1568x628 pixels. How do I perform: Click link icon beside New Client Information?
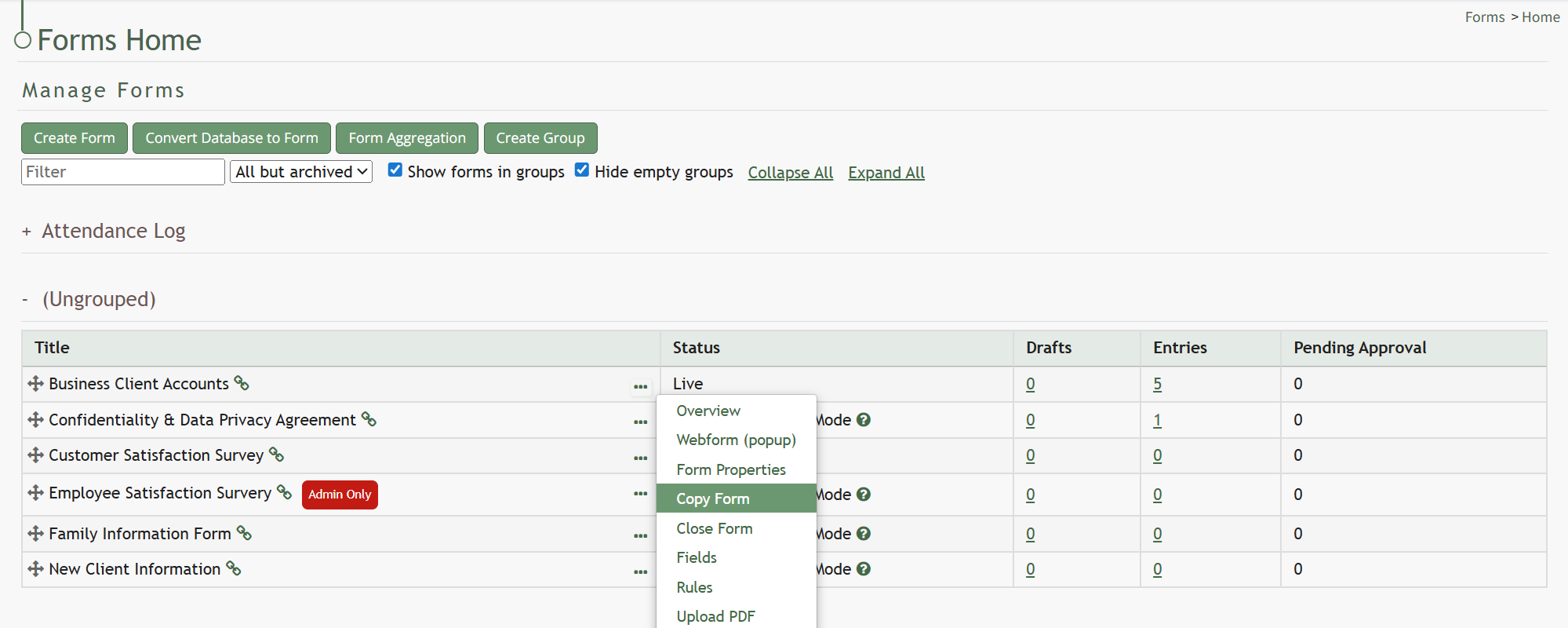coord(234,568)
